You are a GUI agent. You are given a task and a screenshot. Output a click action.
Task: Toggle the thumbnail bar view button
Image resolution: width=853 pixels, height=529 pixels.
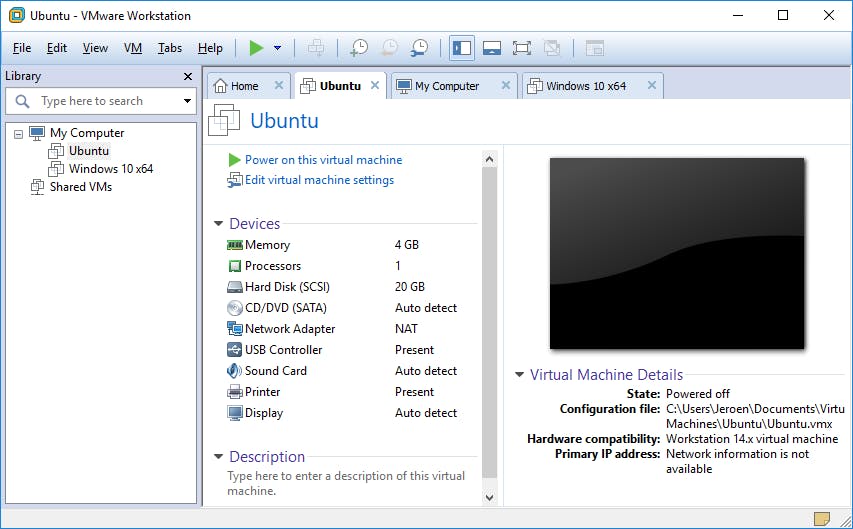[x=491, y=48]
